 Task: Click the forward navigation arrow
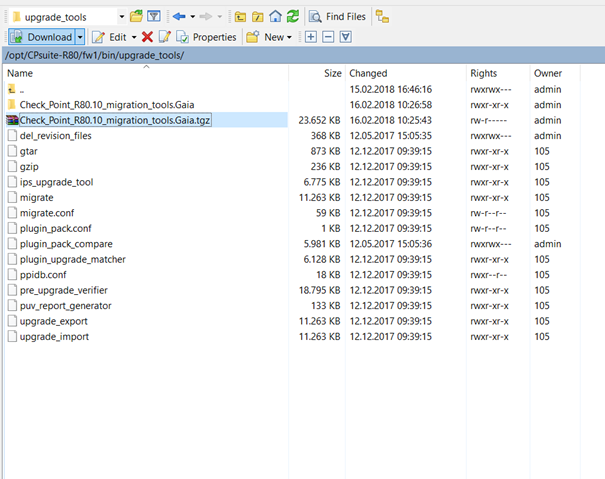coord(206,17)
